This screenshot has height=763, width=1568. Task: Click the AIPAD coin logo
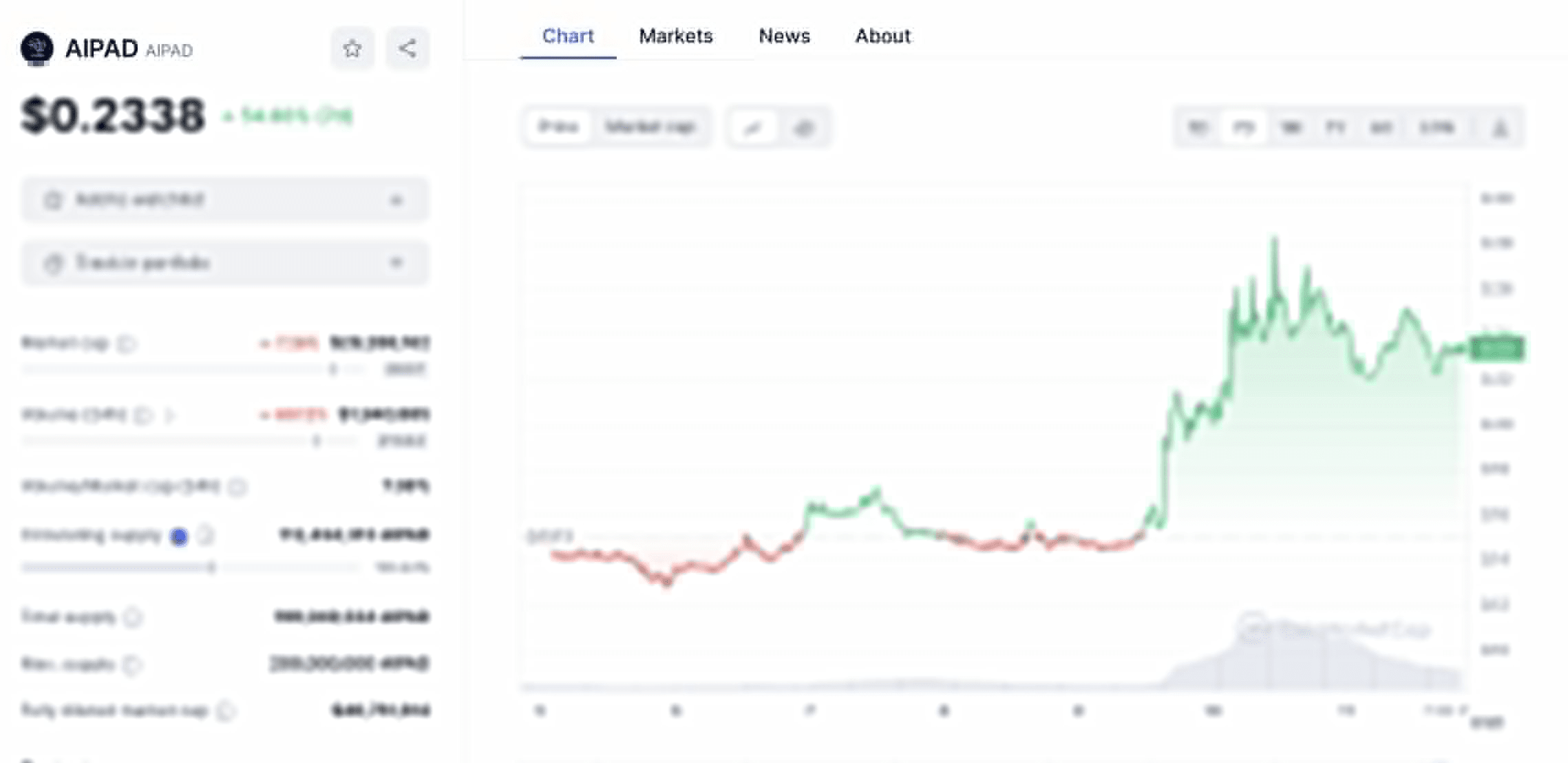[37, 48]
